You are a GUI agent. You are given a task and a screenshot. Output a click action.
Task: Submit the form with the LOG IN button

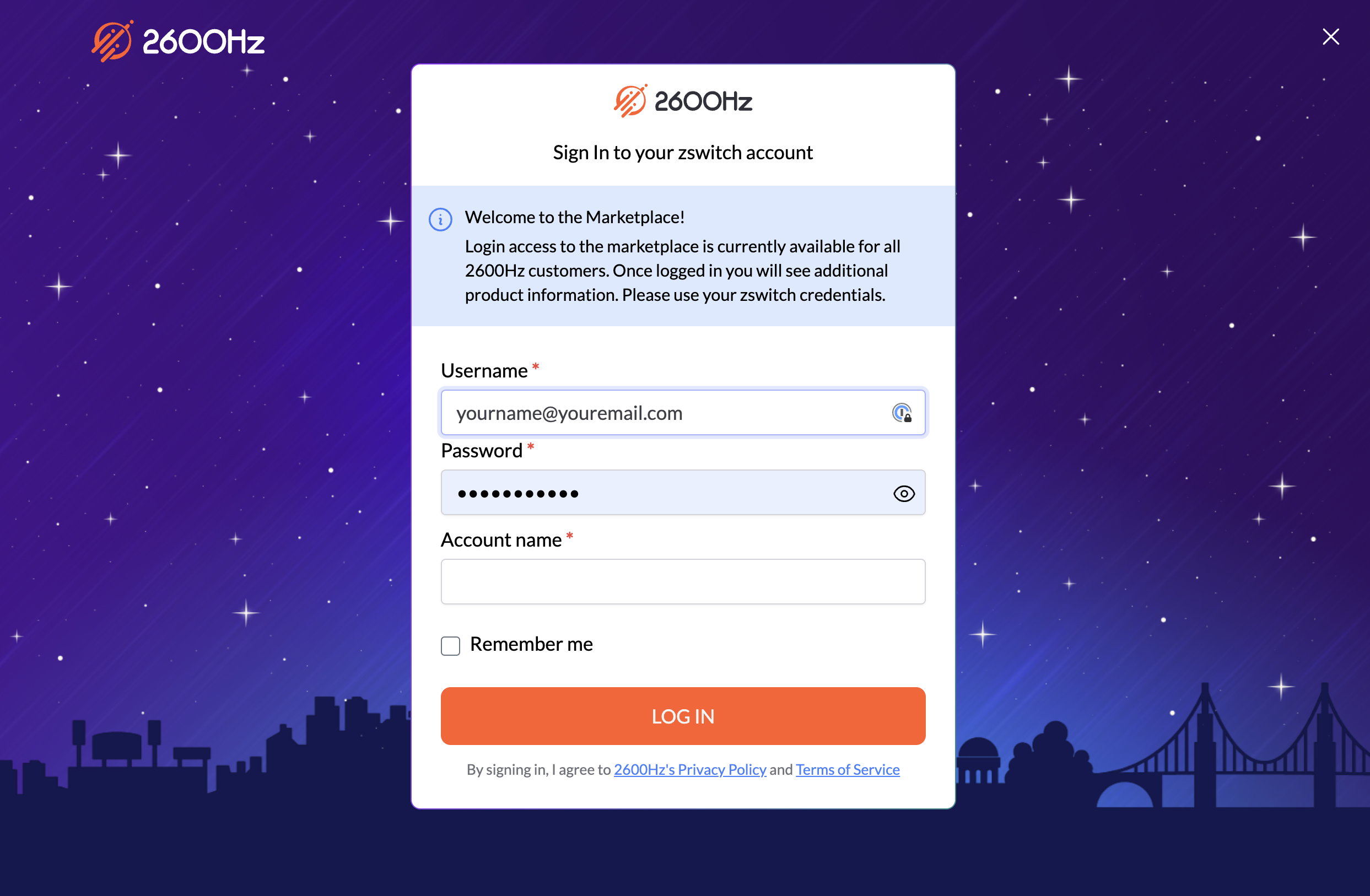[683, 716]
